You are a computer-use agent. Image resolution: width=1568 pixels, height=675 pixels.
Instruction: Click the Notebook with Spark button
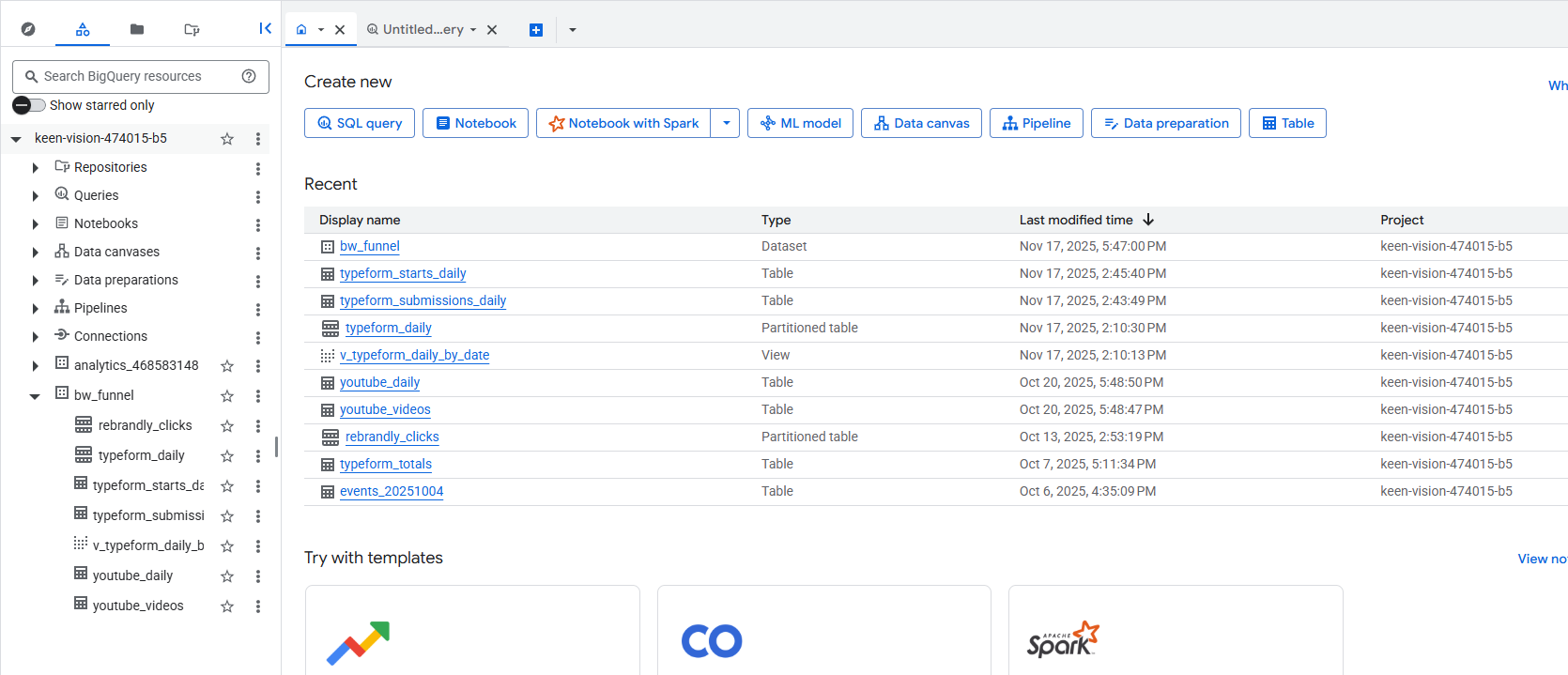(623, 123)
